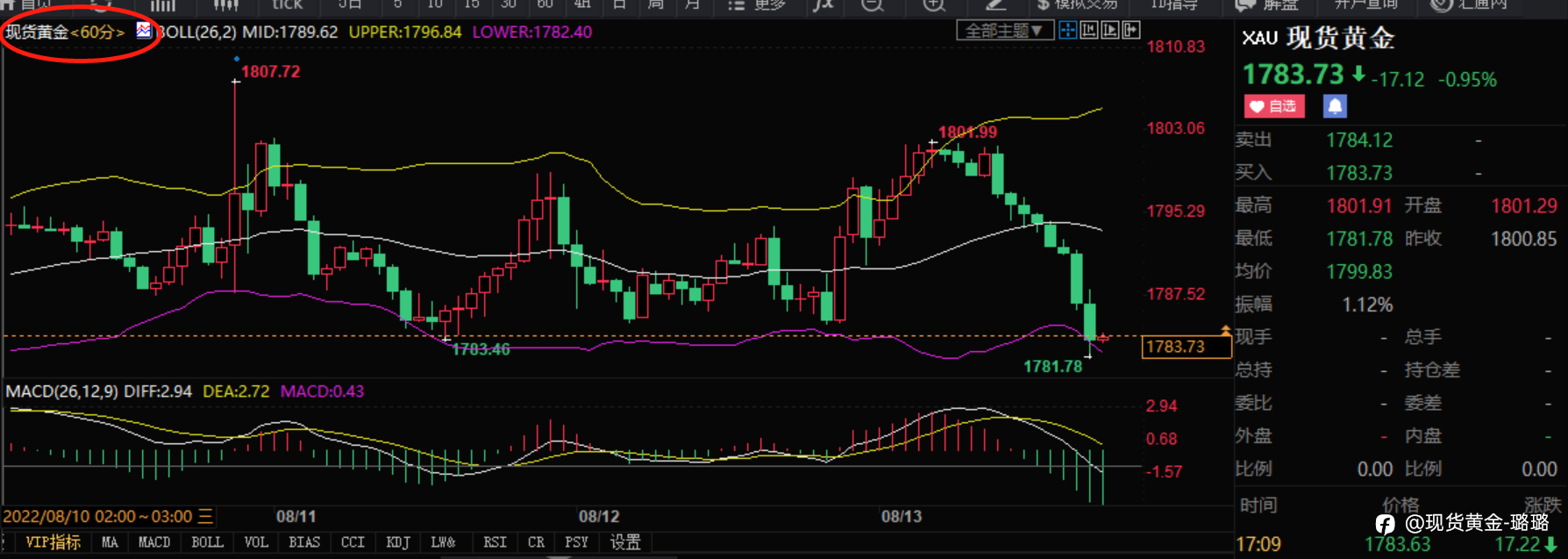Image resolution: width=1568 pixels, height=559 pixels.
Task: Click the 08/11 date marker
Action: pos(296,517)
